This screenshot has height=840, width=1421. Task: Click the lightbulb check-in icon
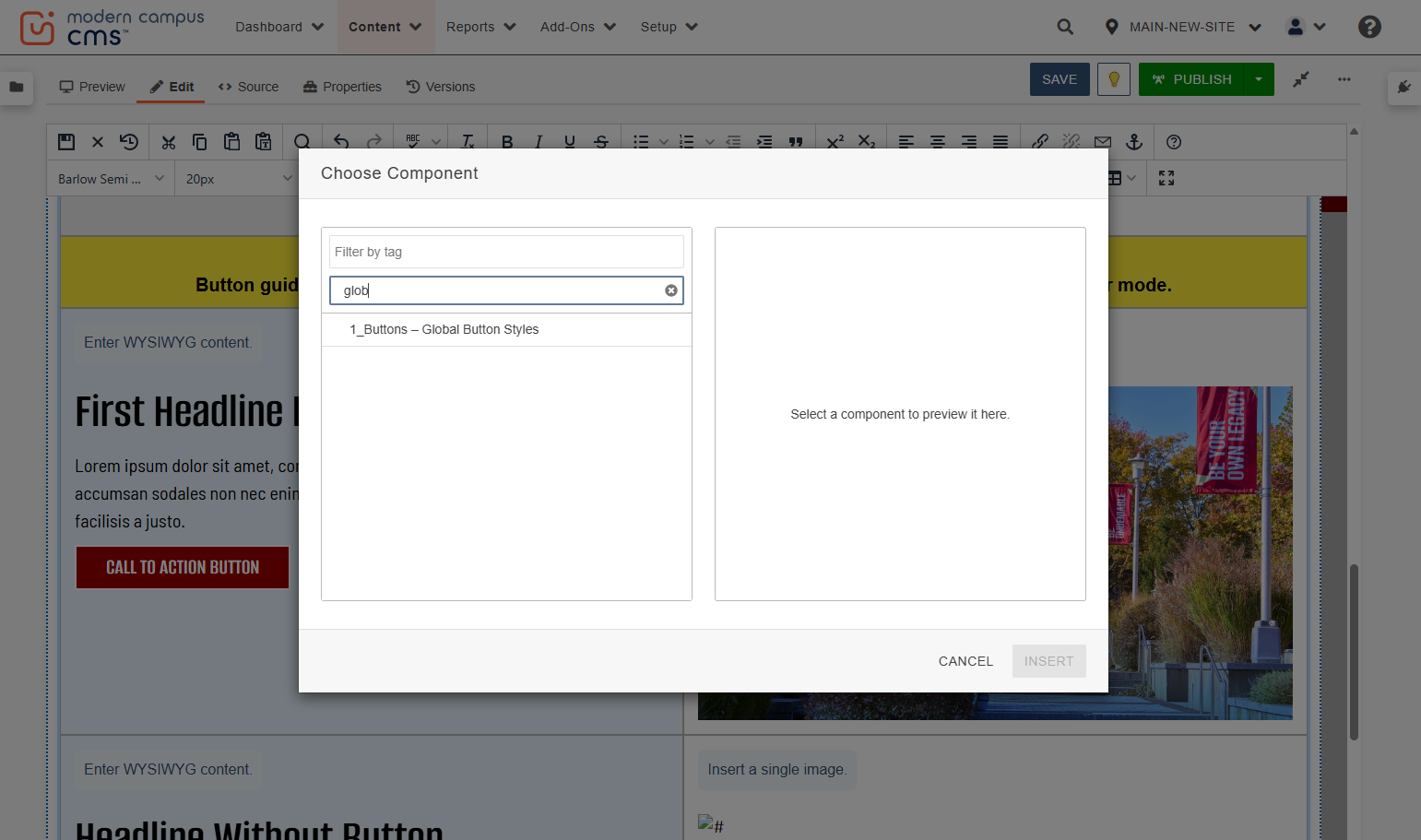pos(1114,79)
